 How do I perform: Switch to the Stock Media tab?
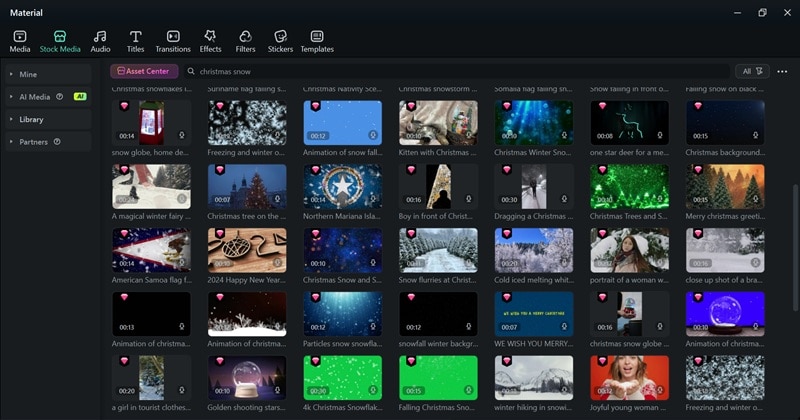[60, 41]
